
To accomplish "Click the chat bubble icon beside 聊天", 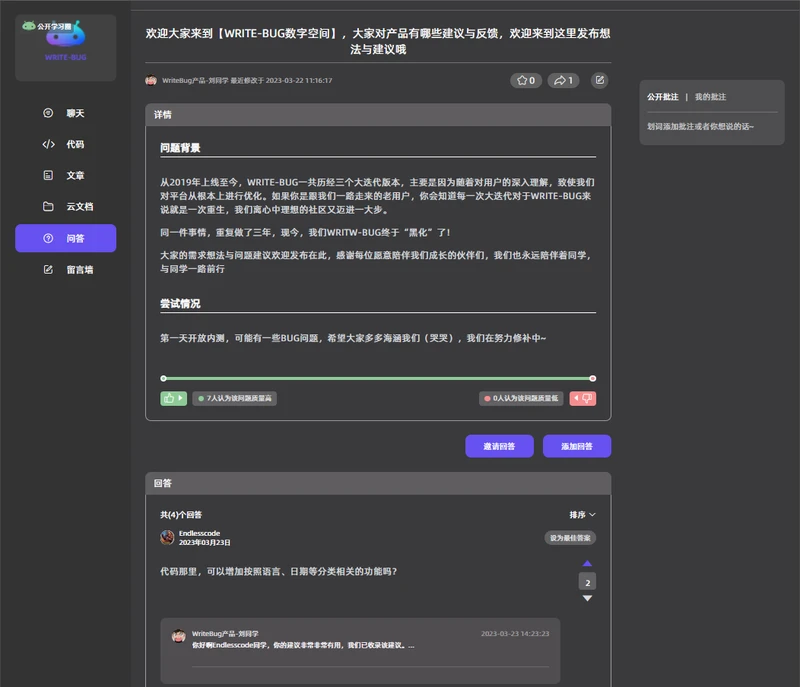I will pos(48,113).
